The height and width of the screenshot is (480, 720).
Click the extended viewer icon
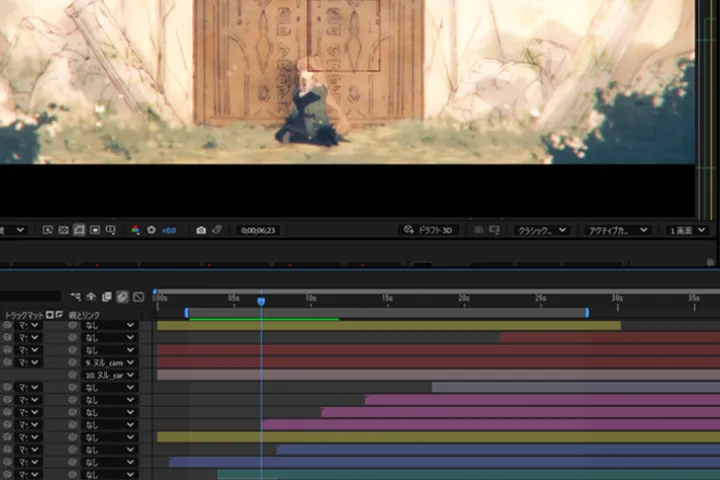coord(494,230)
